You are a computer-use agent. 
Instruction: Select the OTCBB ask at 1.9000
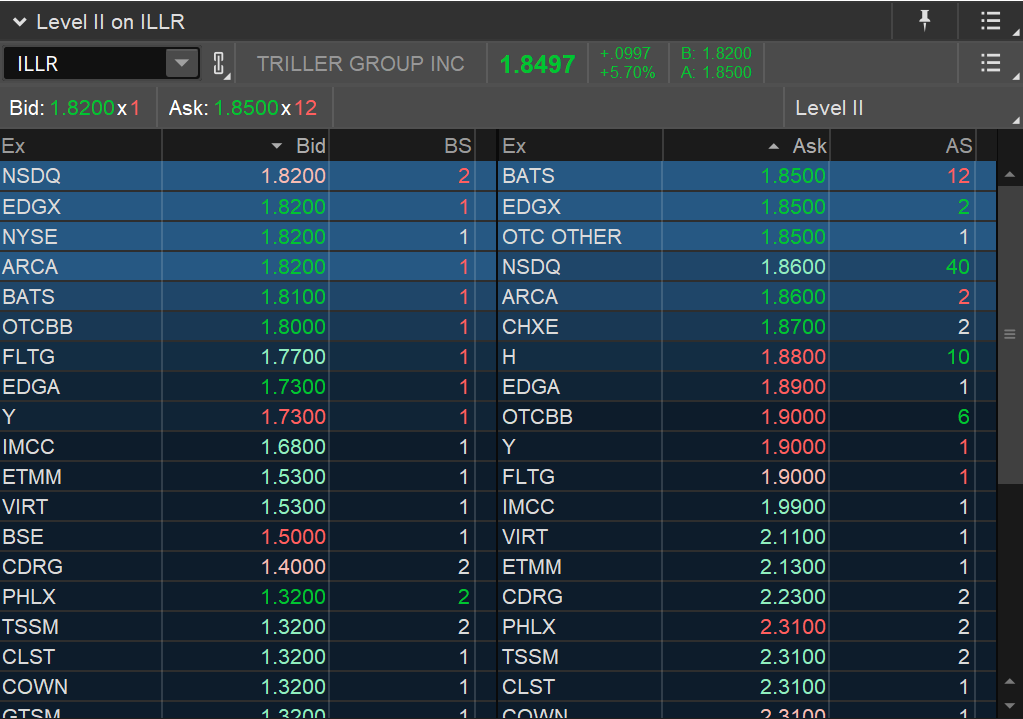pyautogui.click(x=747, y=416)
